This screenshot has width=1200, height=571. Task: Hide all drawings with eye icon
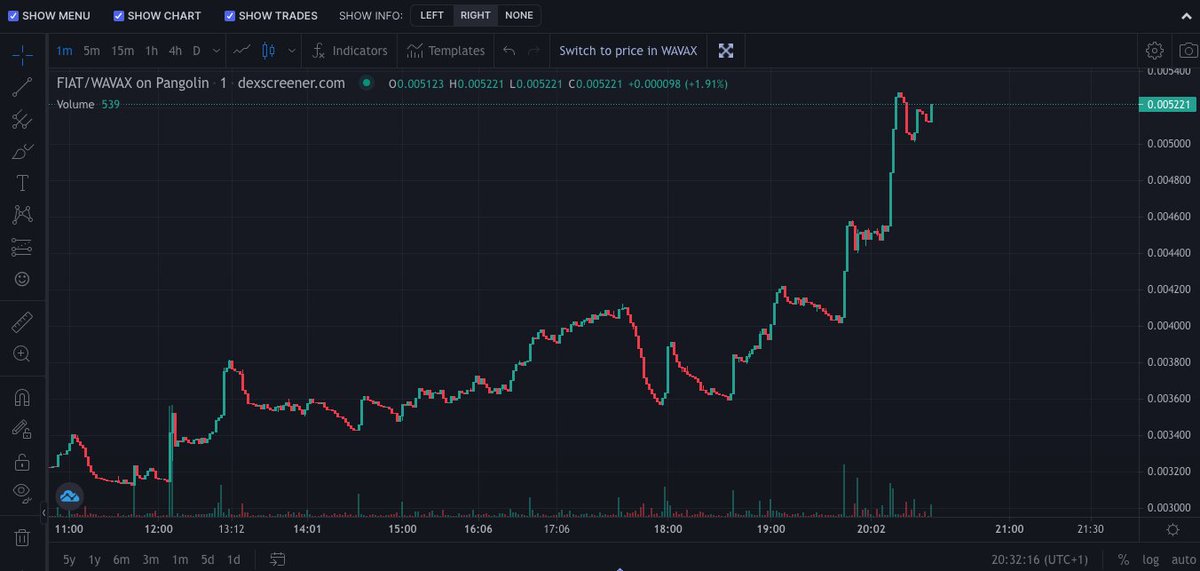pos(22,492)
